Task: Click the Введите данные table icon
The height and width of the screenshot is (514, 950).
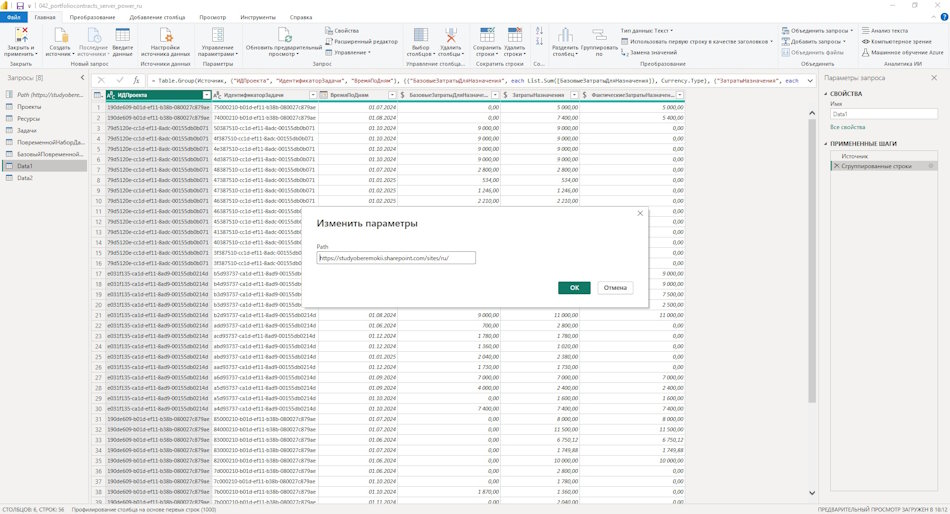Action: pyautogui.click(x=122, y=35)
